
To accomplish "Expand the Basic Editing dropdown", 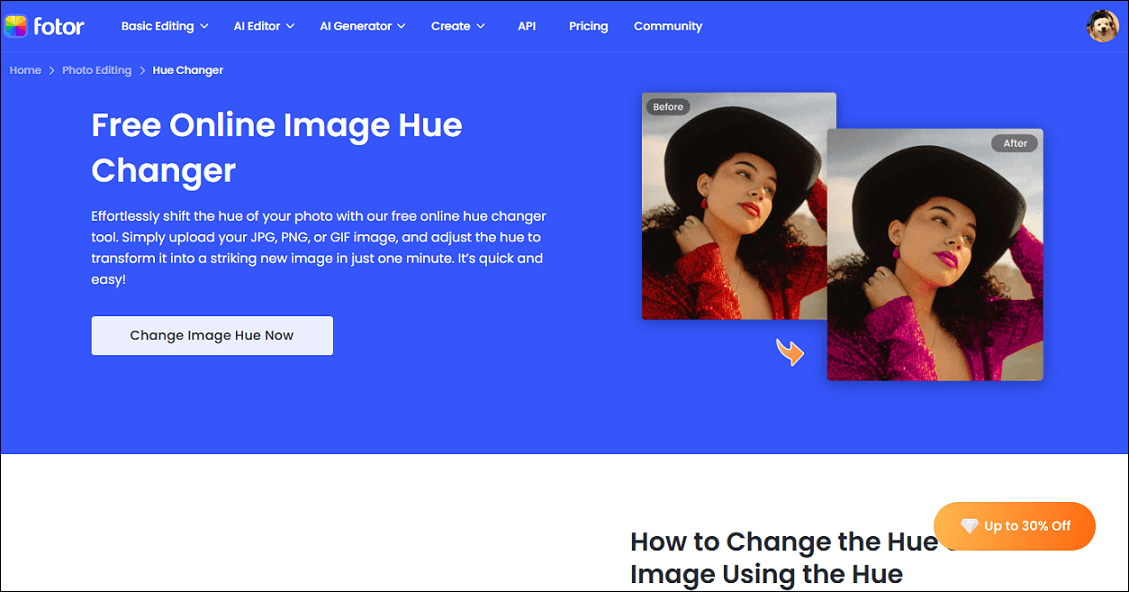I will (164, 26).
